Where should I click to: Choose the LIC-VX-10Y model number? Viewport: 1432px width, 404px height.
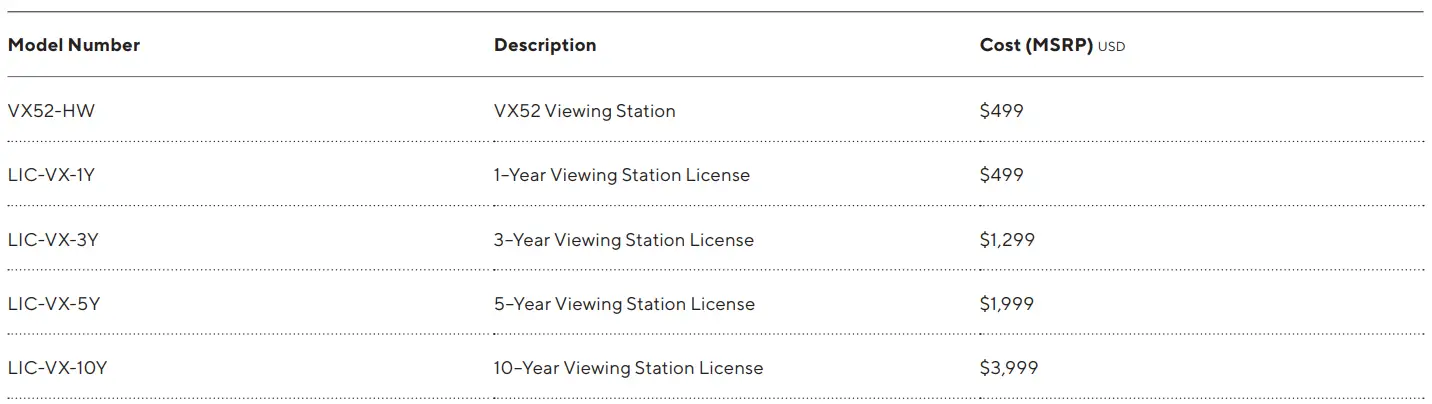(57, 368)
